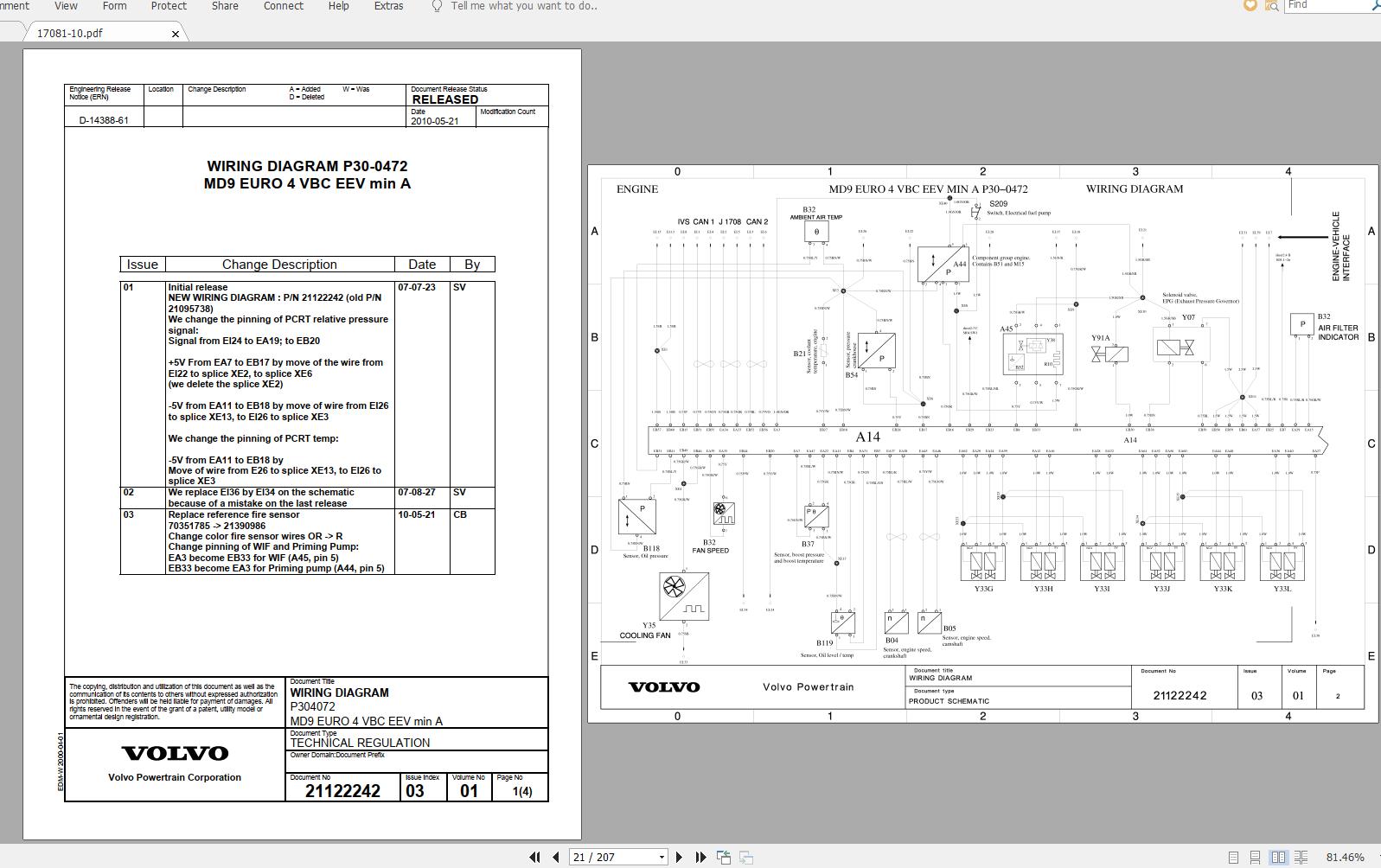Go to the previous page
Viewport: 1381px width, 868px height.
[x=556, y=857]
